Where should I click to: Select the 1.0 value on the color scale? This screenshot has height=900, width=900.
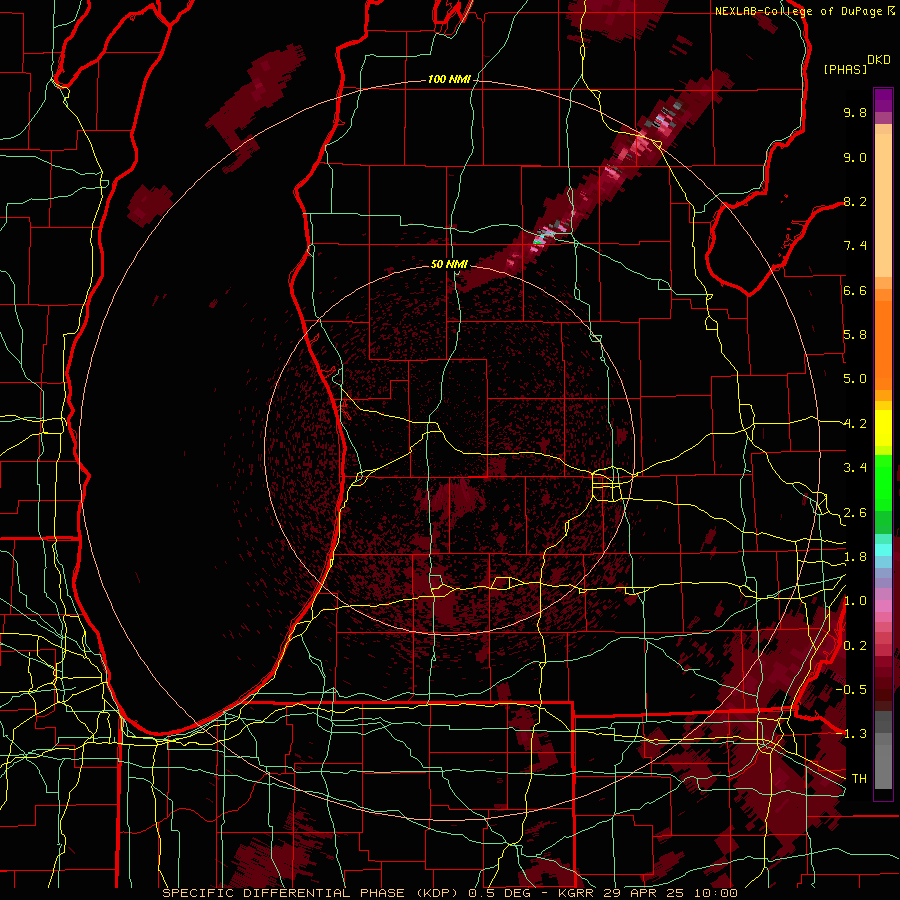pos(855,601)
